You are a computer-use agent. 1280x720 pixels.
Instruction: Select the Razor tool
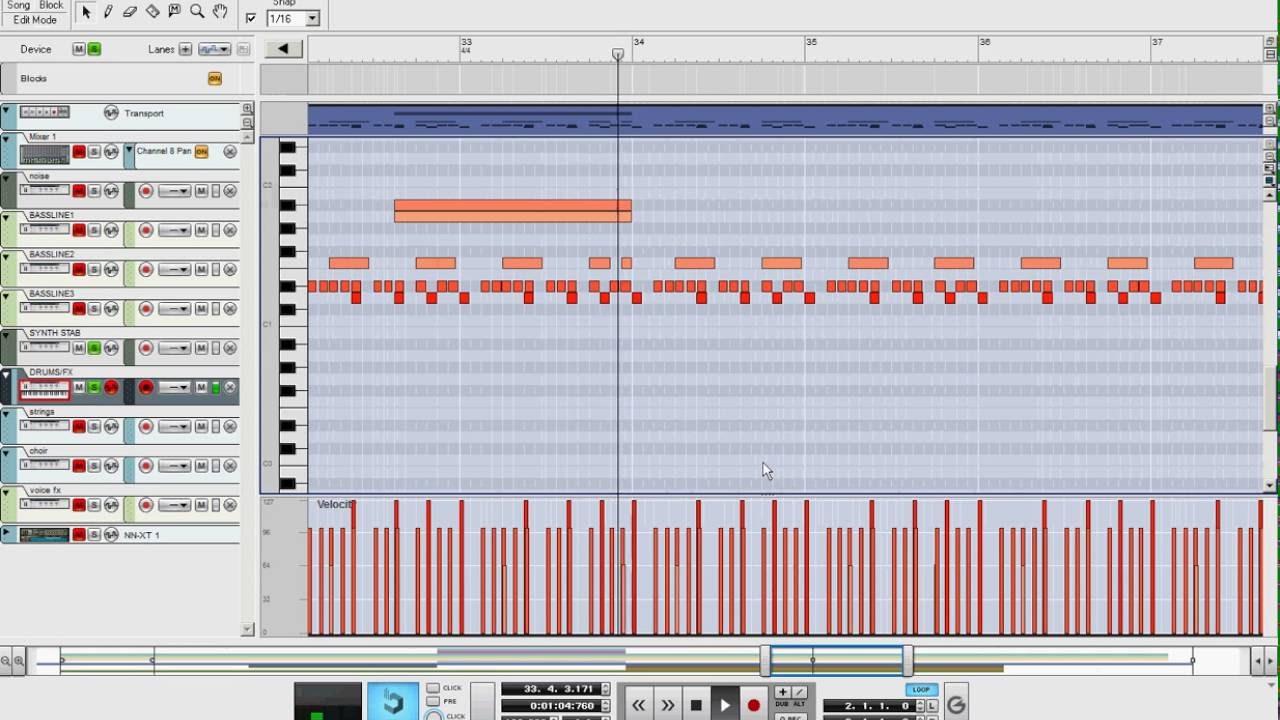pos(152,11)
